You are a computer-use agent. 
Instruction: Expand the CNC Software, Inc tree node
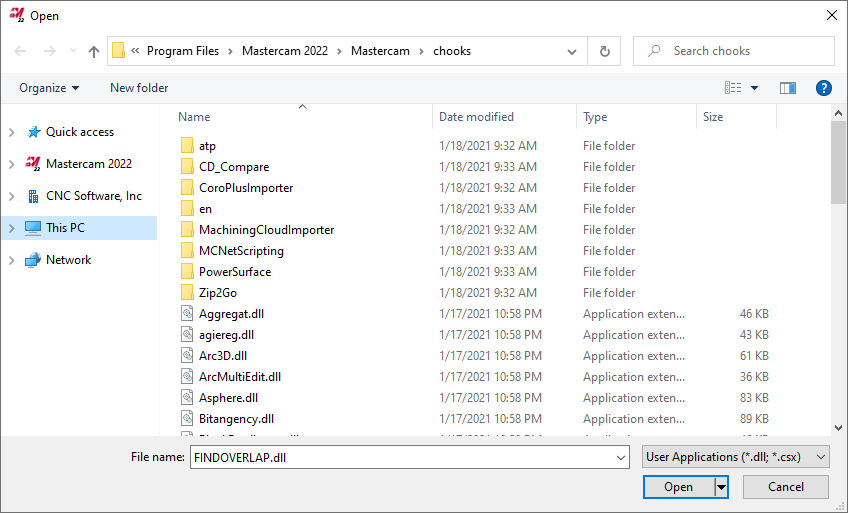11,196
